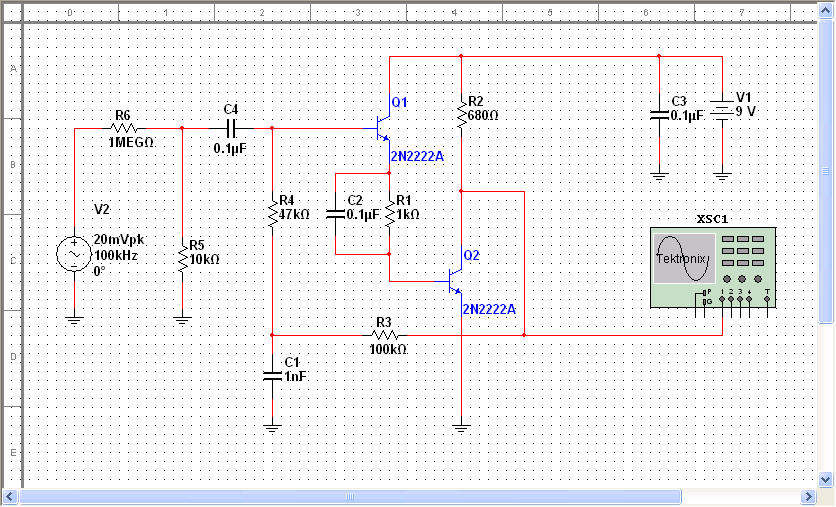Click the 0° phase label of V2
The height and width of the screenshot is (507, 836).
[x=100, y=271]
